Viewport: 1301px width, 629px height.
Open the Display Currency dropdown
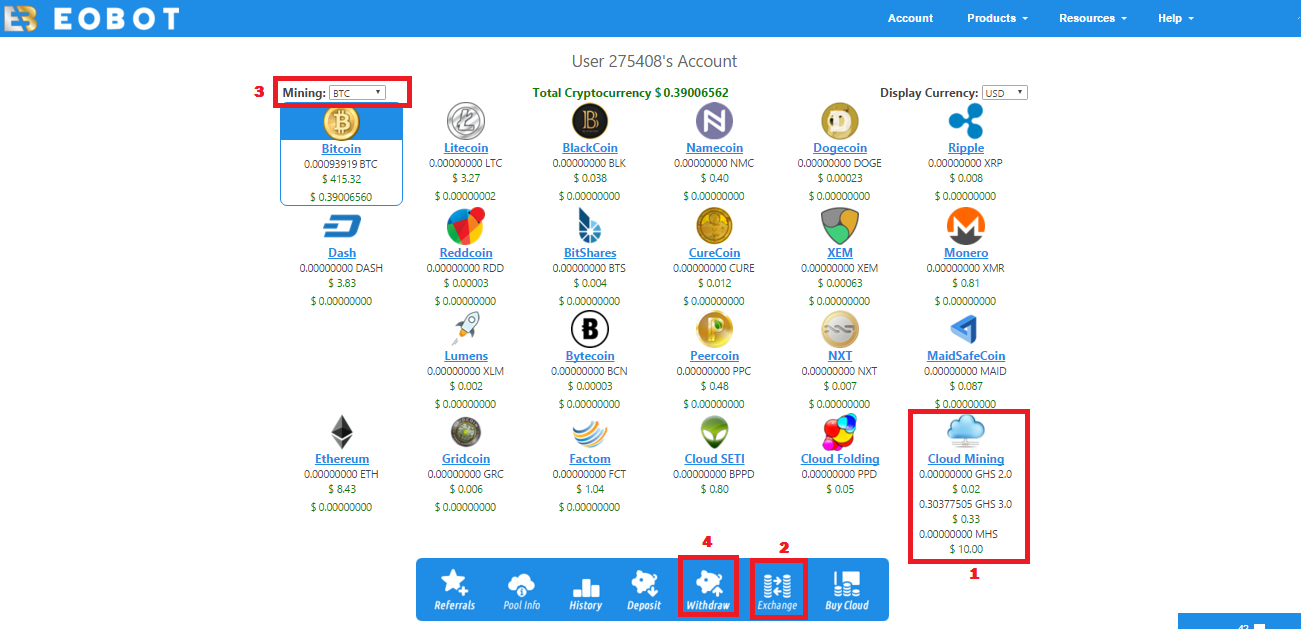click(1005, 93)
